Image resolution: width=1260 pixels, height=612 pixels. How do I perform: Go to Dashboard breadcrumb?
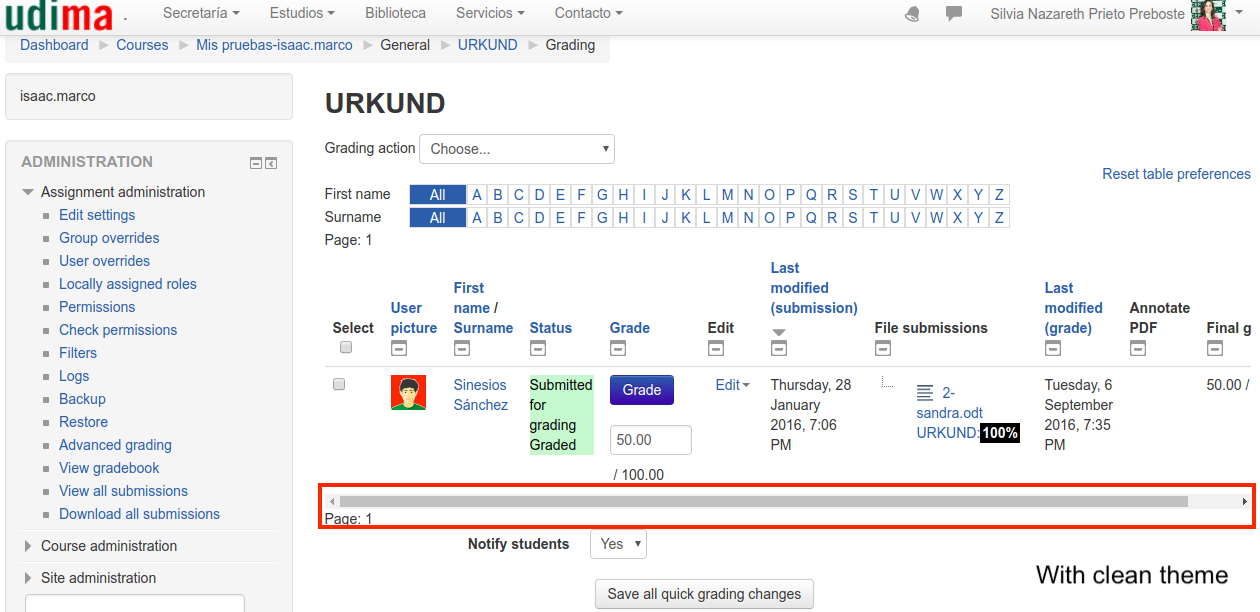[x=54, y=45]
